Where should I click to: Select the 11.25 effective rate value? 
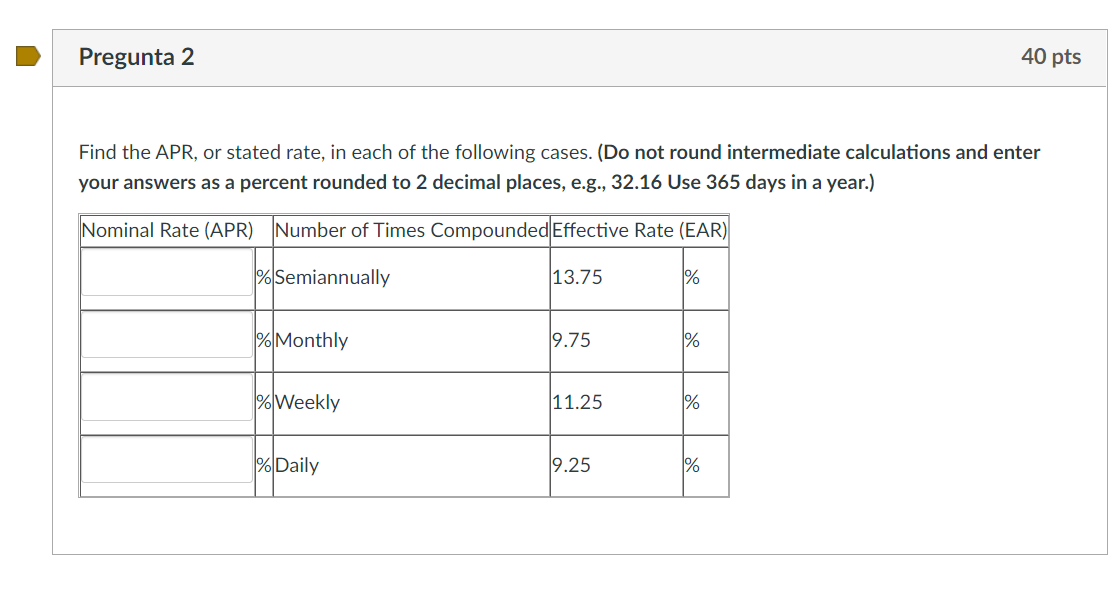(576, 402)
